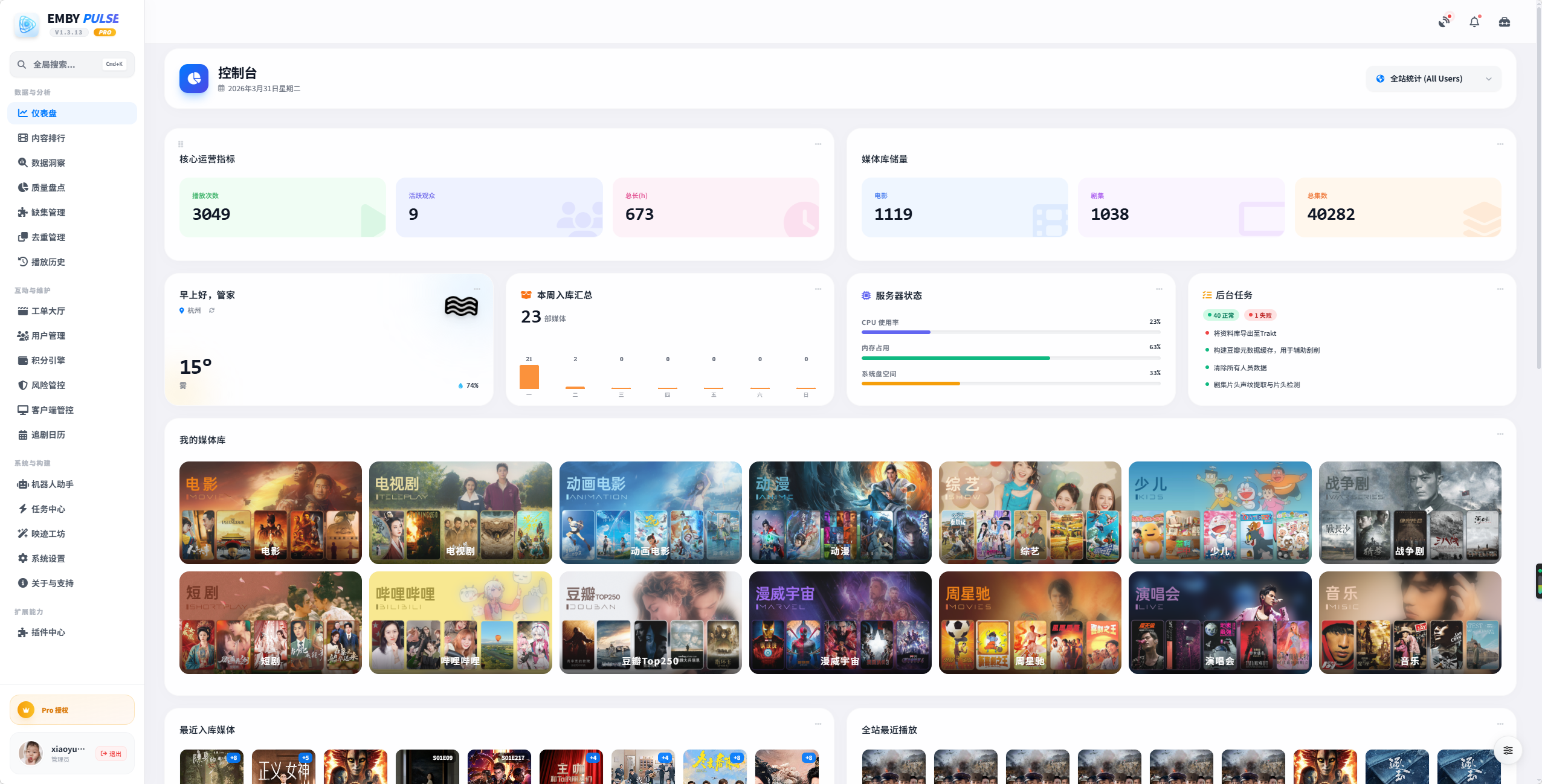The image size is (1542, 784).
Task: Click the drag handle on core metrics card
Action: tap(181, 144)
